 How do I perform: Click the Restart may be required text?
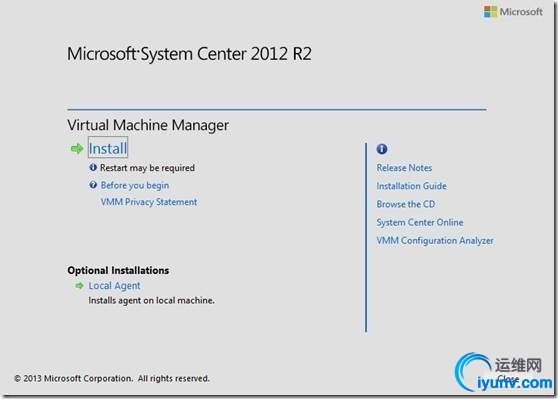pyautogui.click(x=147, y=168)
